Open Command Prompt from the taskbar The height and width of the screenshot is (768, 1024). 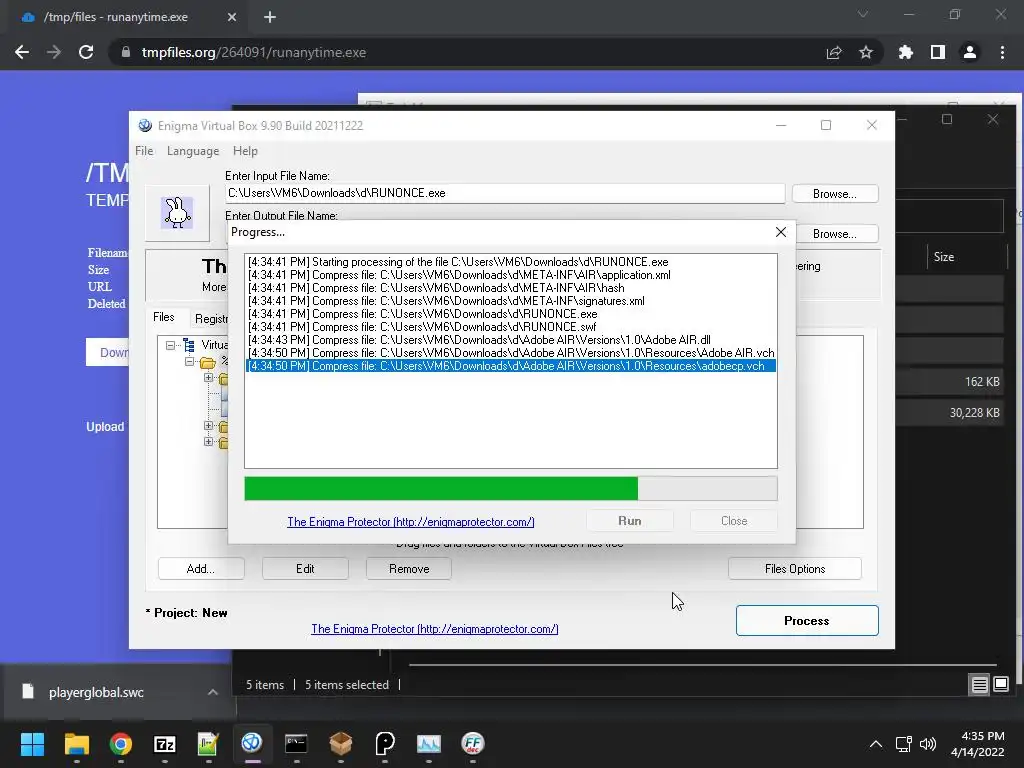[296, 744]
